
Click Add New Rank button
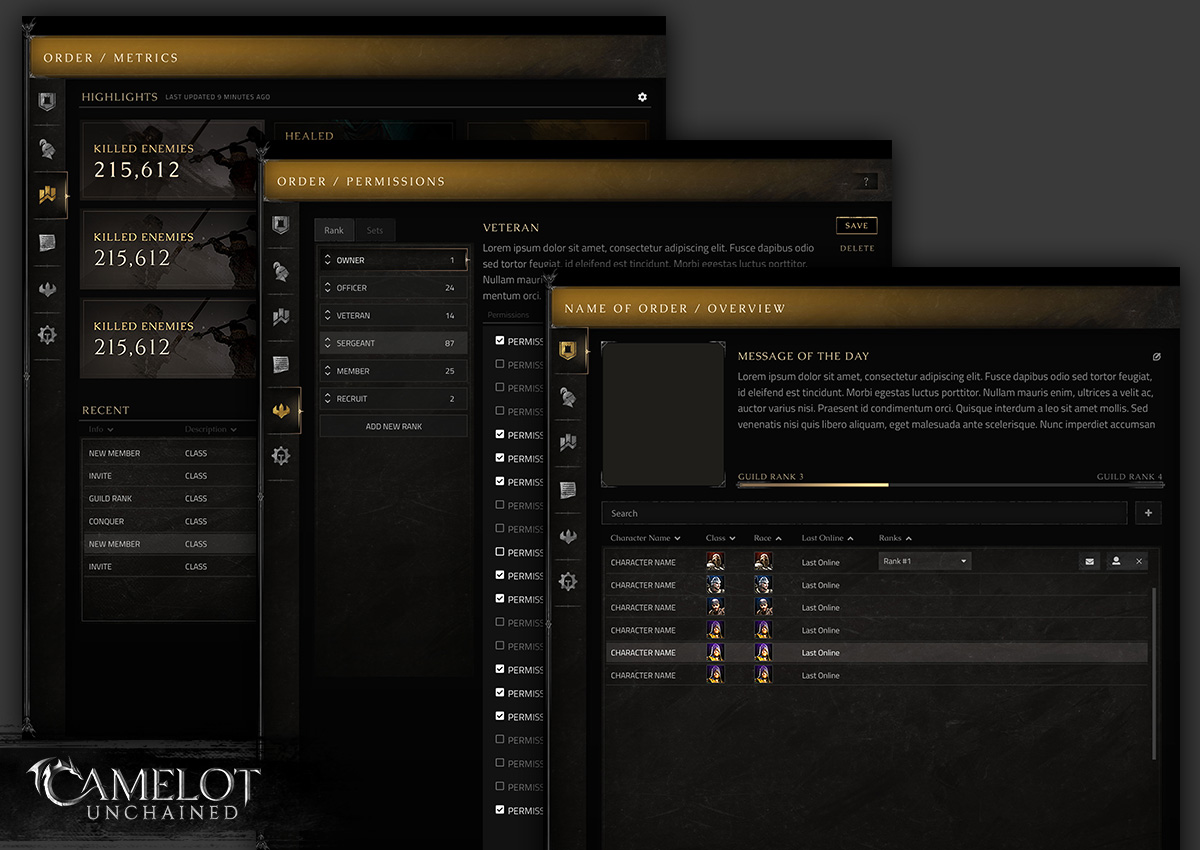coord(393,426)
